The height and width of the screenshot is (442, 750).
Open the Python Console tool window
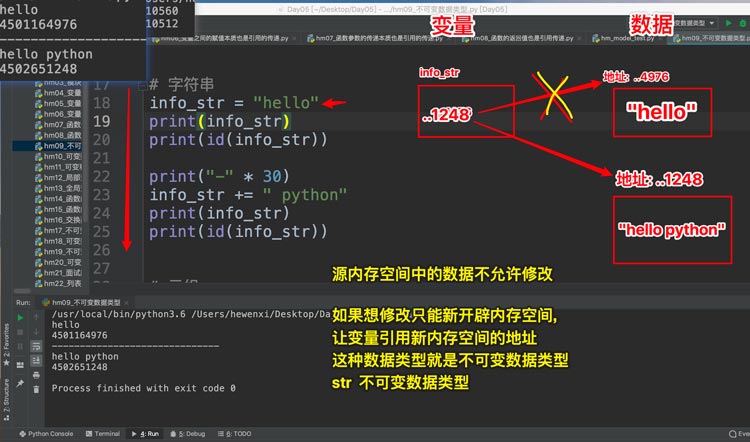pyautogui.click(x=46, y=434)
